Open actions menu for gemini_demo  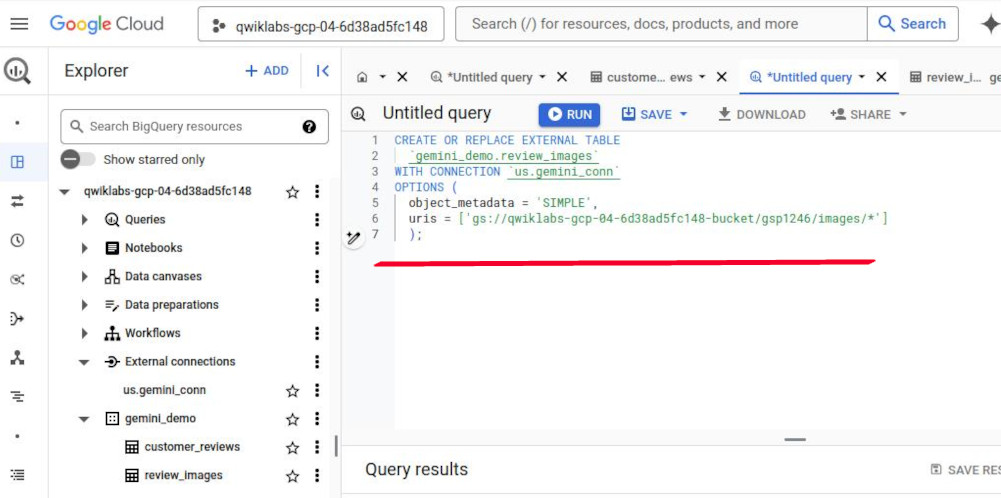[317, 419]
